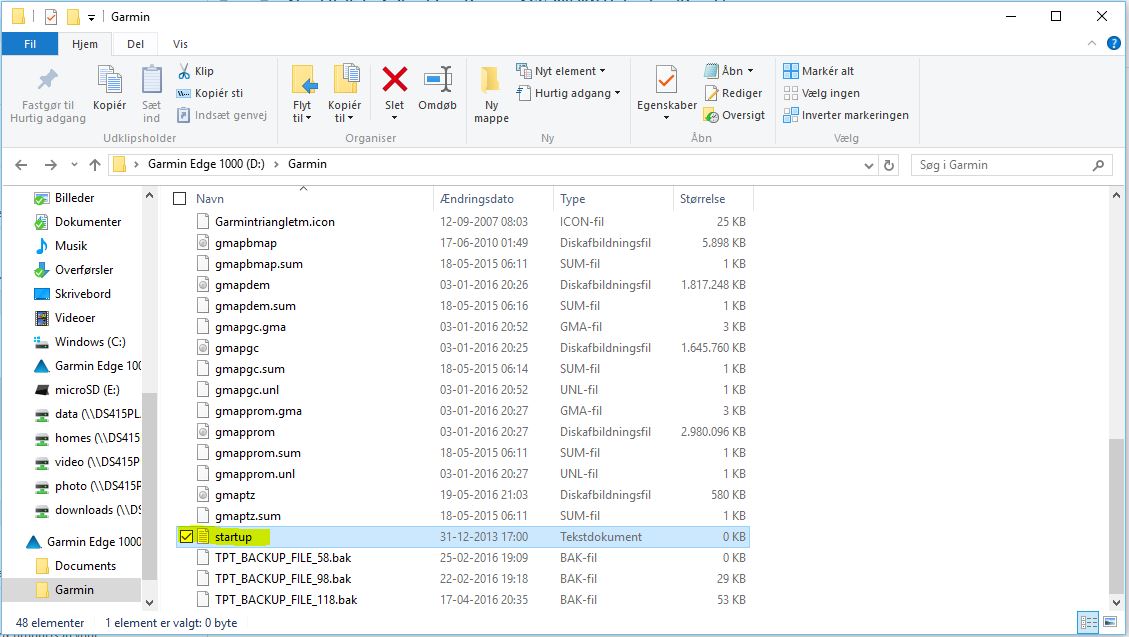Expand the chevron after Garmin Edge 1000 (D:) in path
Viewport: 1129px width, 637px height.
click(276, 164)
